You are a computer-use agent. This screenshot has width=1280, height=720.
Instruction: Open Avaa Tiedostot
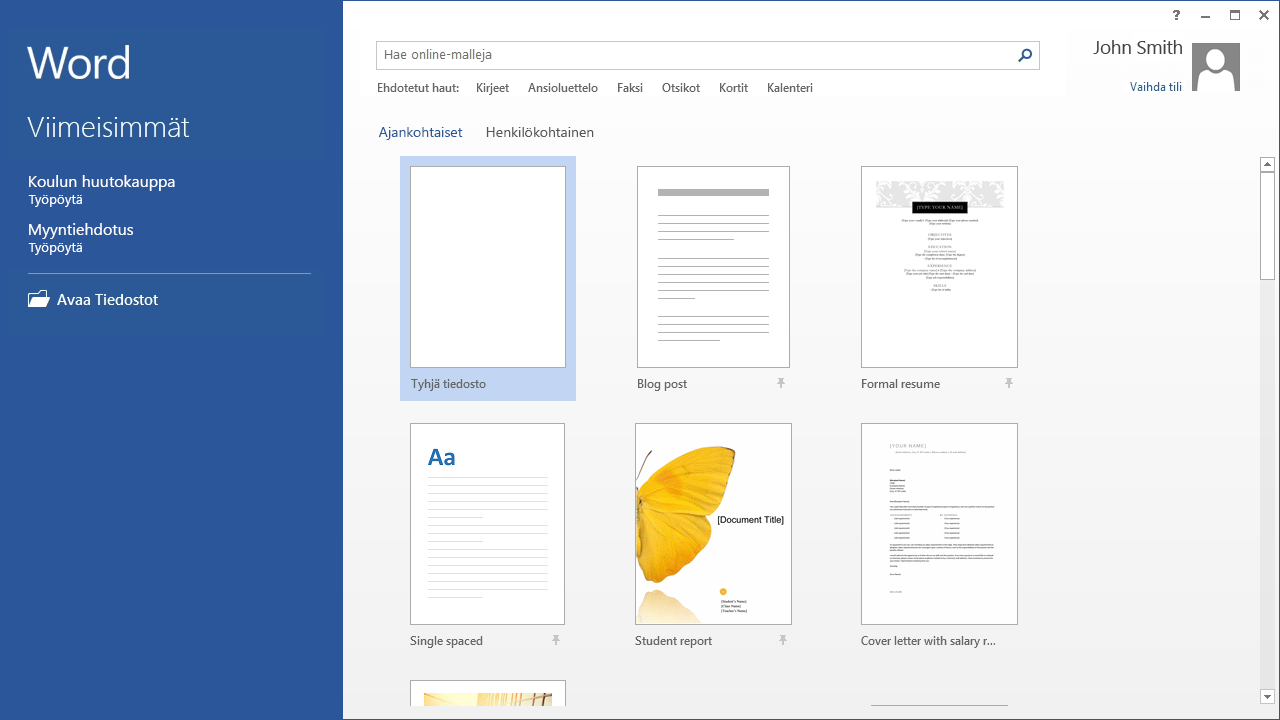(x=93, y=299)
